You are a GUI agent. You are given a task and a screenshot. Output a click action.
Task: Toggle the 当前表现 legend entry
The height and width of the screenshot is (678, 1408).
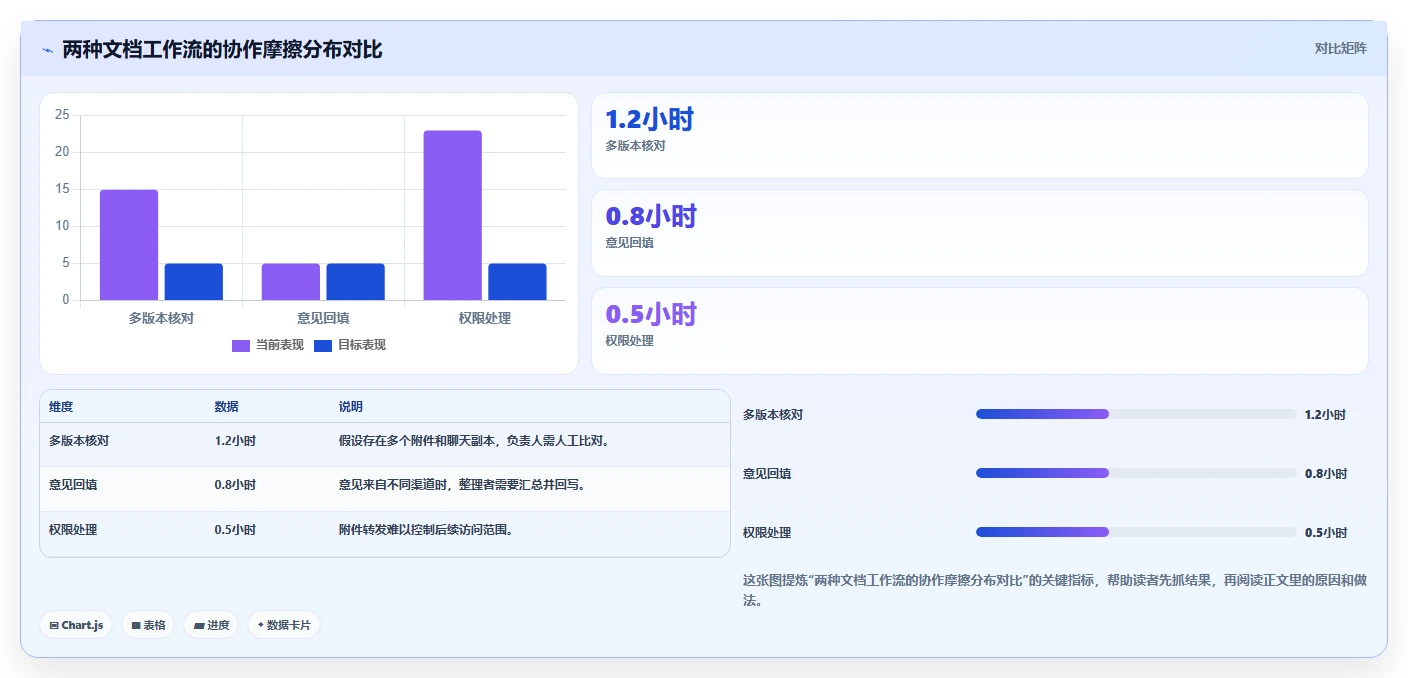267,345
